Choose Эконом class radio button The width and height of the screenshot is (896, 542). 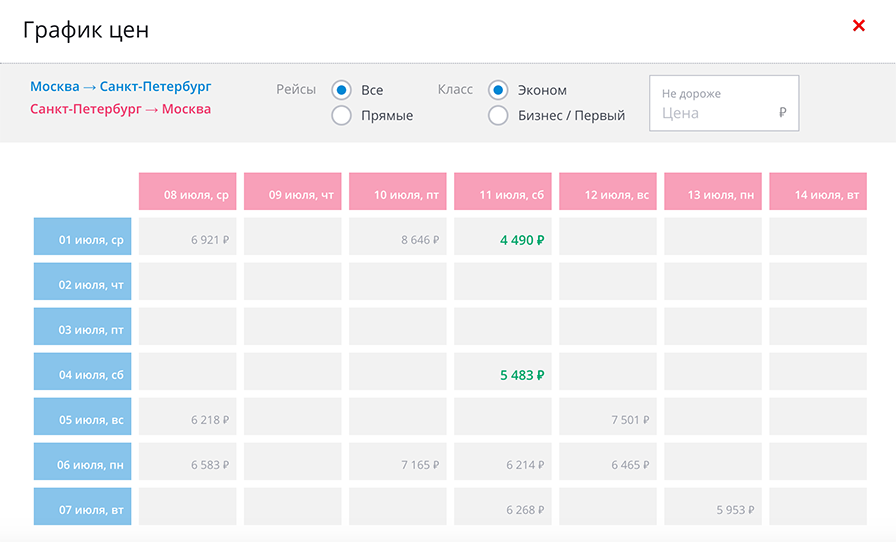tap(498, 90)
